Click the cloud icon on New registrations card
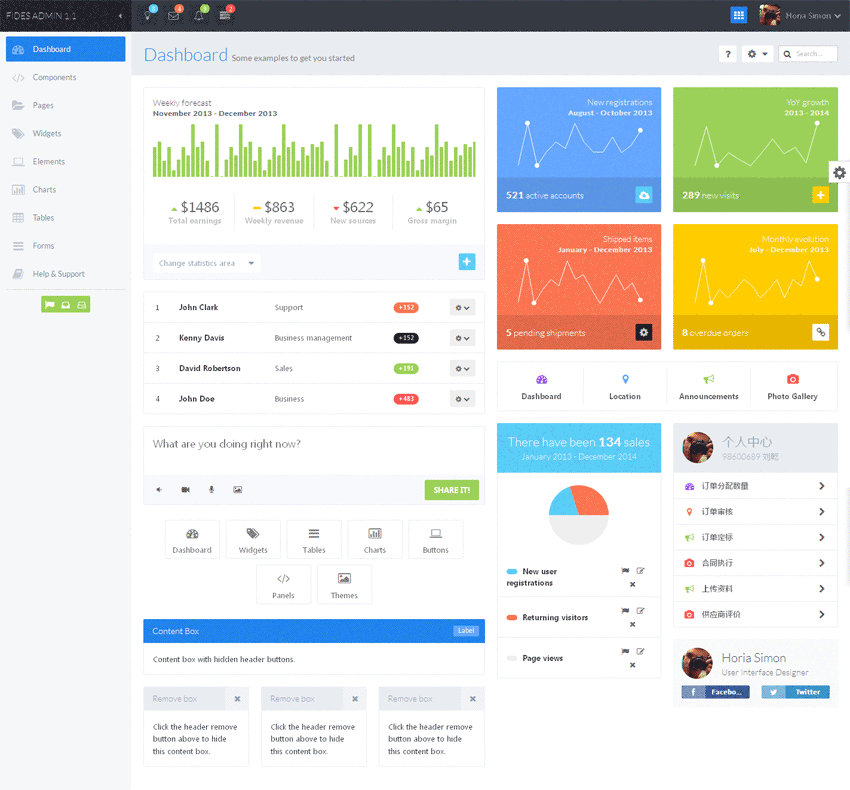Image resolution: width=850 pixels, height=790 pixels. (644, 195)
